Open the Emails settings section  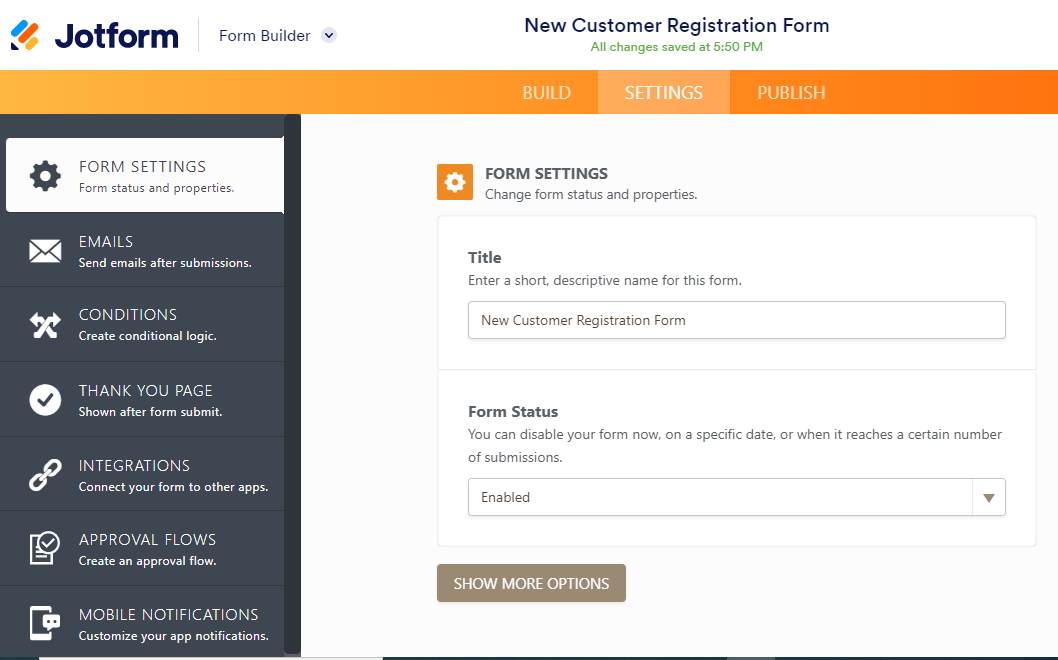tap(142, 251)
